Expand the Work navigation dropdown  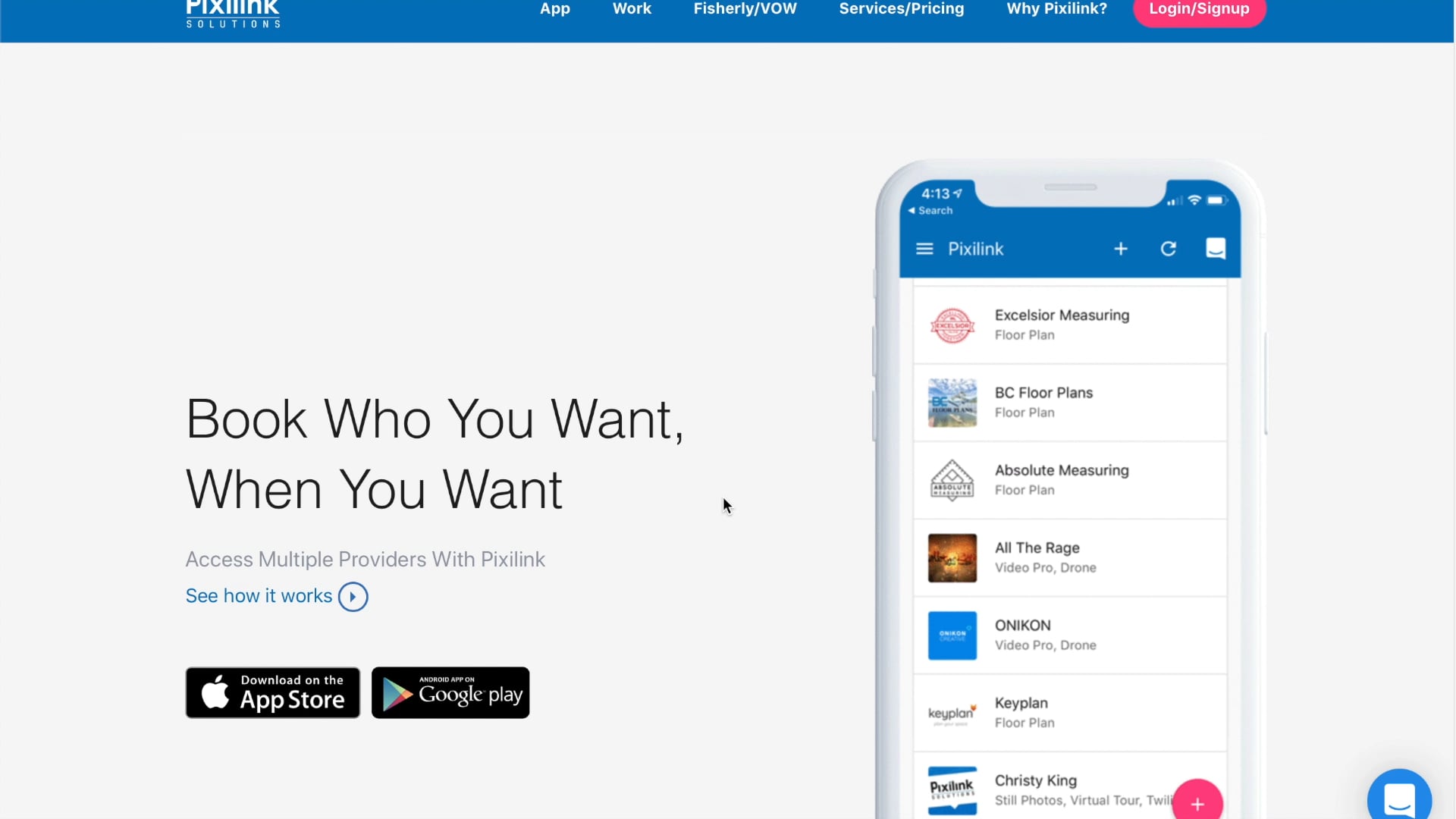coord(632,9)
